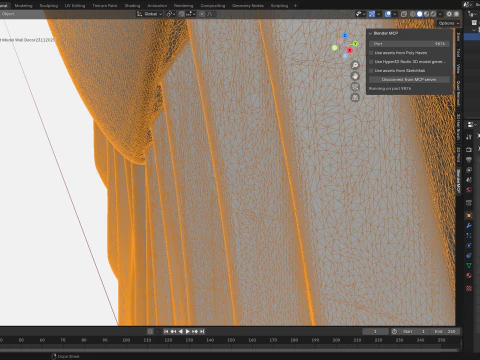The height and width of the screenshot is (360, 480).
Task: Toggle perspective/orthographic grid icon
Action: pyautogui.click(x=355, y=97)
